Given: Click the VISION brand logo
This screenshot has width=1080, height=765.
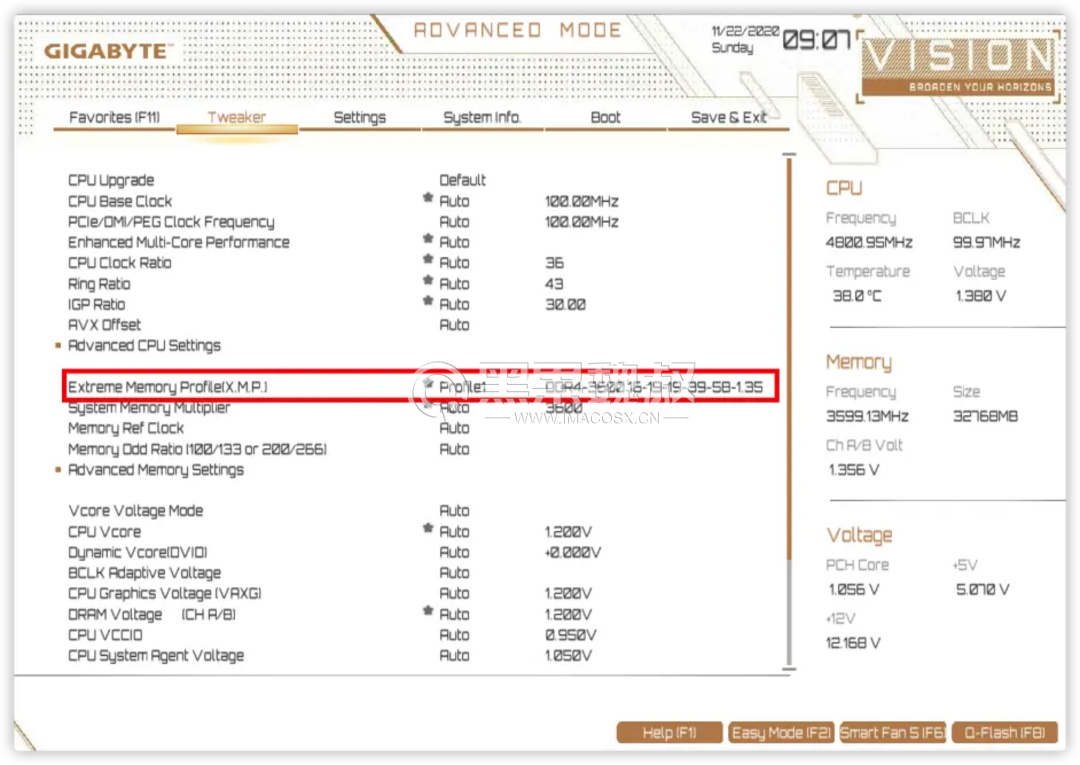Looking at the screenshot, I should 958,65.
